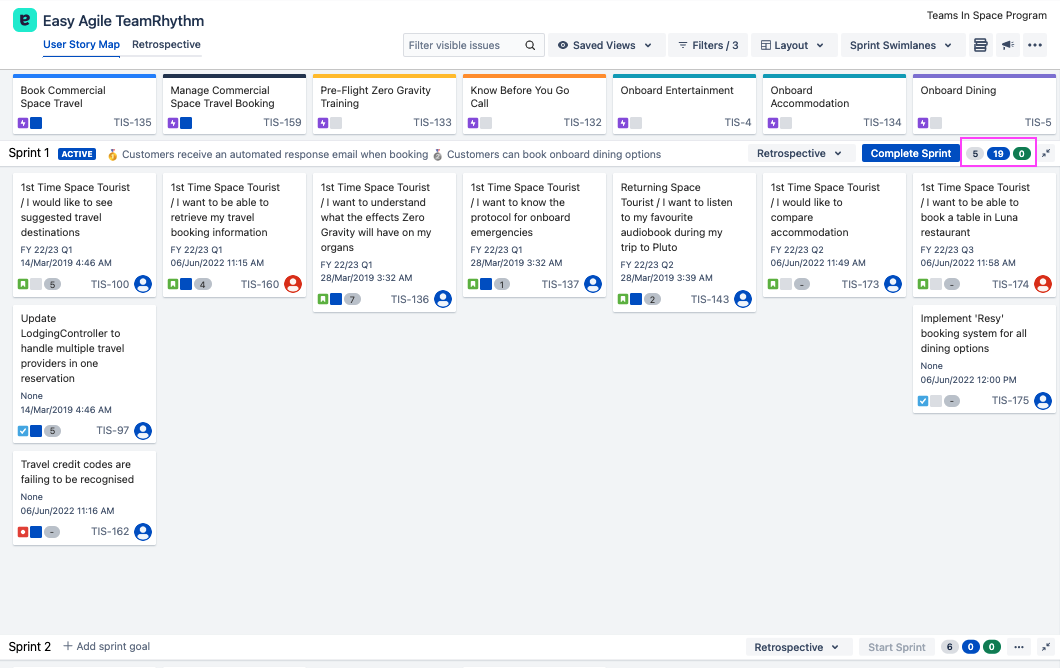This screenshot has height=668, width=1060.
Task: Expand the Saved Views dropdown
Action: pyautogui.click(x=605, y=45)
